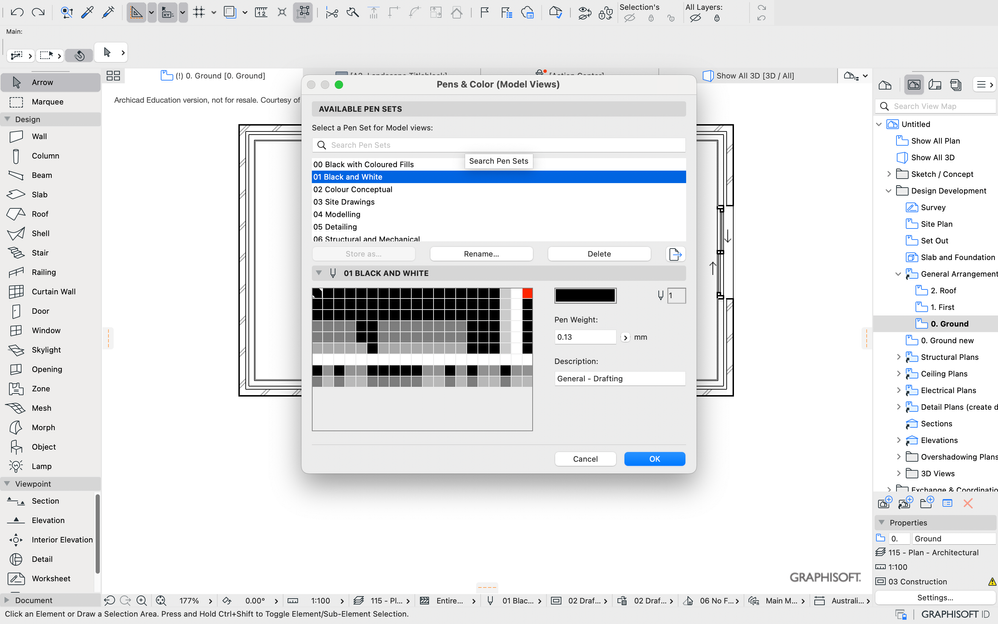Image resolution: width=998 pixels, height=624 pixels.
Task: Open the Pen Weight arrow dropdown
Action: pyautogui.click(x=625, y=337)
